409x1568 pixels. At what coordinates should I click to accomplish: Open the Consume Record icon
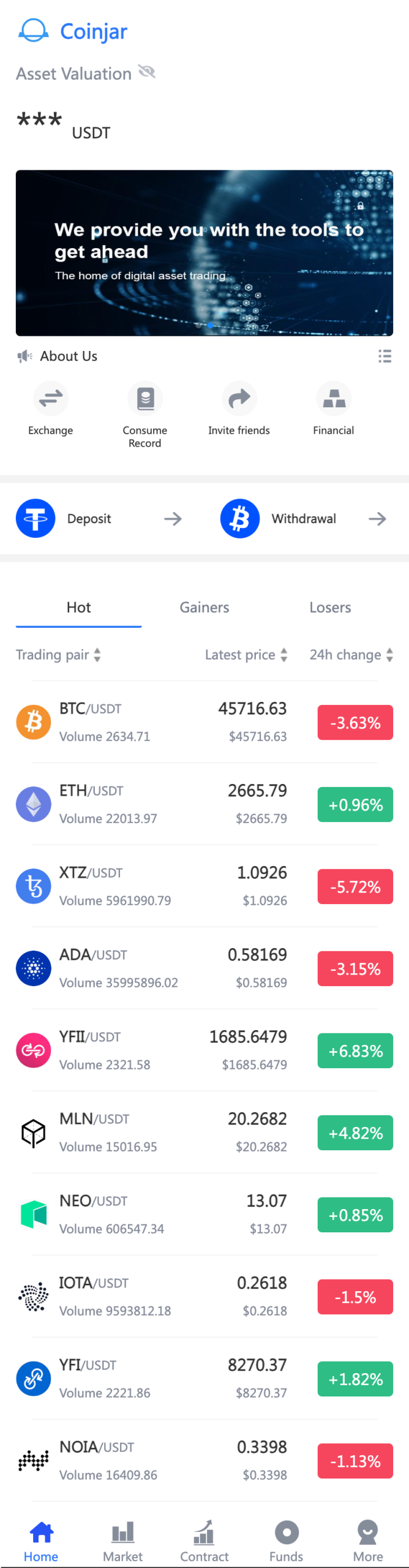144,399
